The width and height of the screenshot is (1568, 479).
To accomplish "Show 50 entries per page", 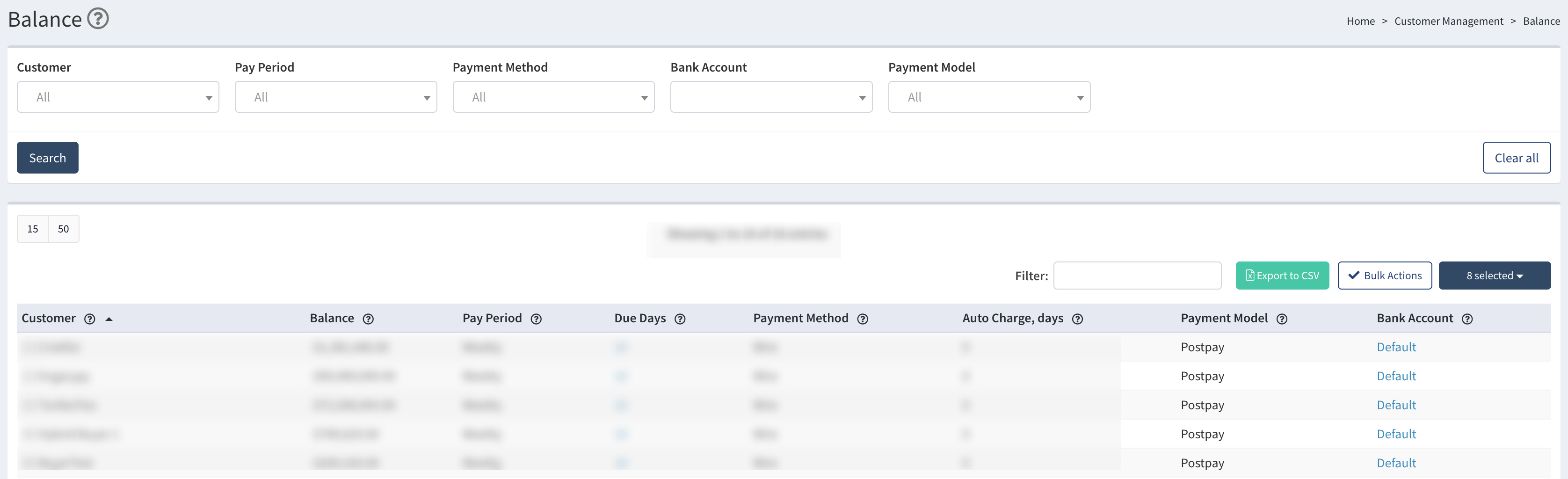I will coord(63,229).
